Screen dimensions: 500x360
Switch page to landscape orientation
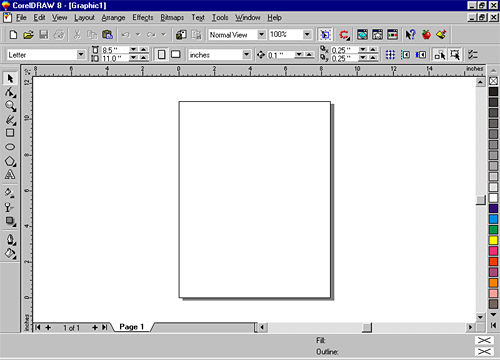coord(176,54)
